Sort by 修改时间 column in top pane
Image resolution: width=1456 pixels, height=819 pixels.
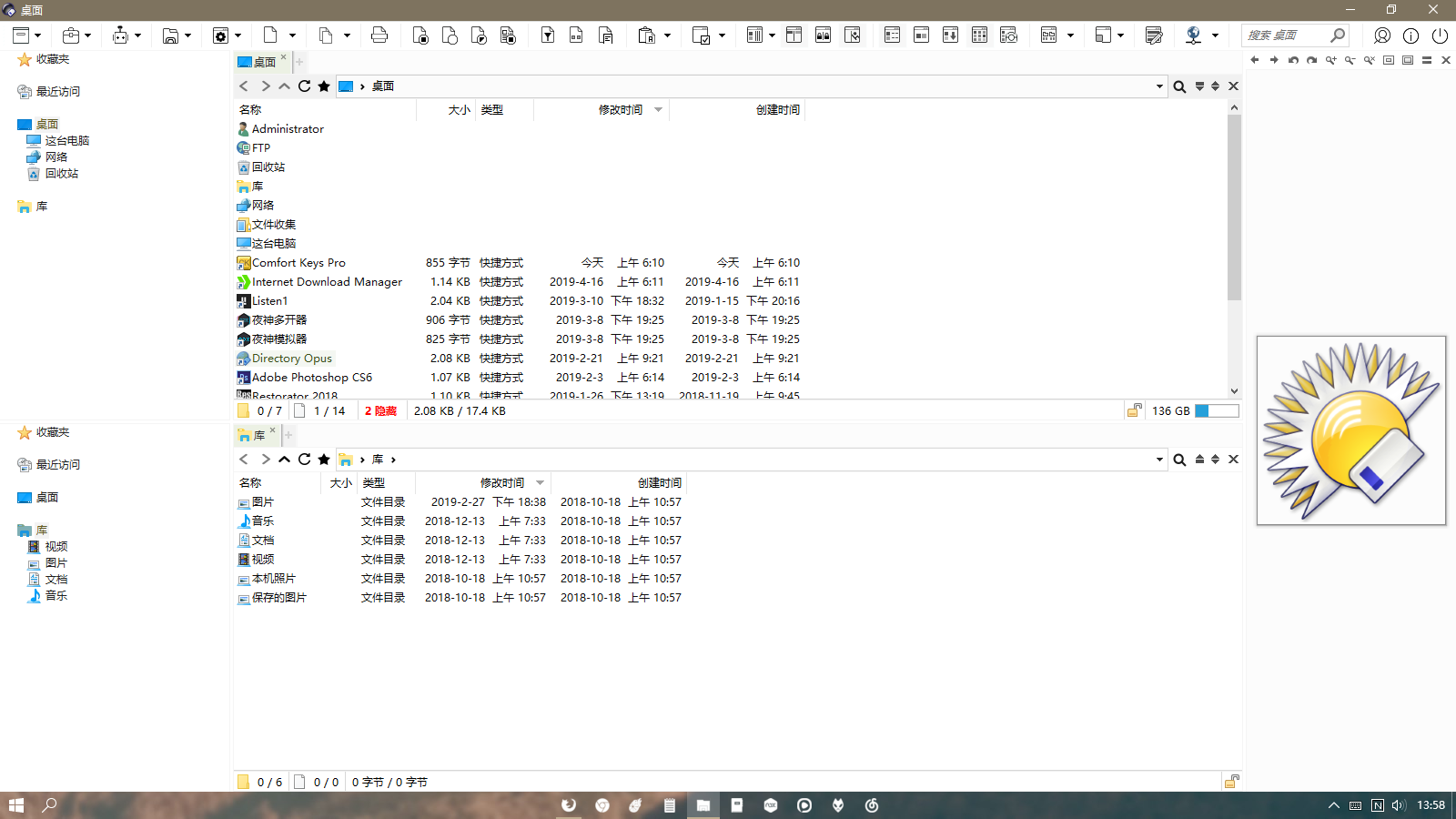pyautogui.click(x=620, y=110)
